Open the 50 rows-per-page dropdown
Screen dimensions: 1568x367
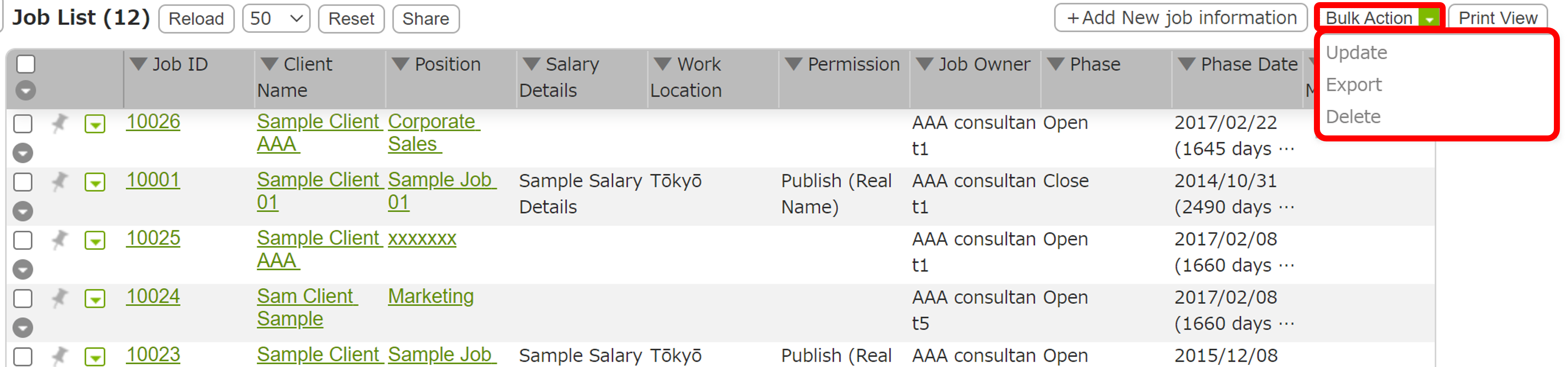click(276, 18)
